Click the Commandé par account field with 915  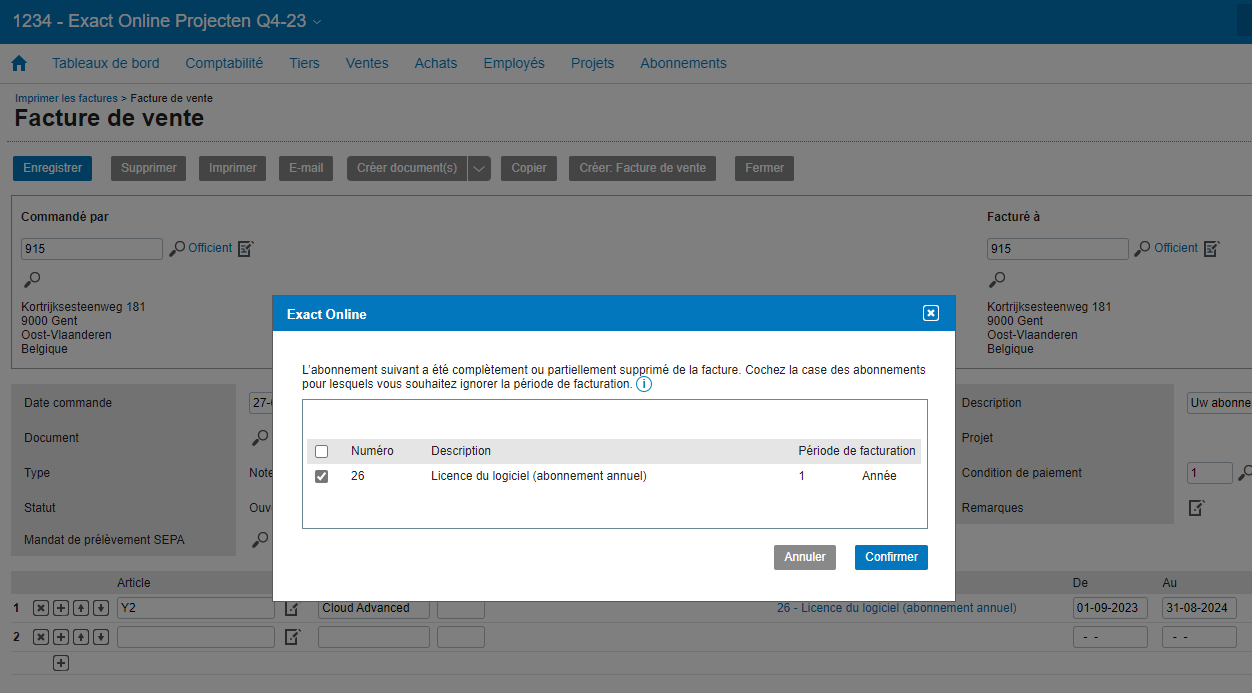click(92, 249)
